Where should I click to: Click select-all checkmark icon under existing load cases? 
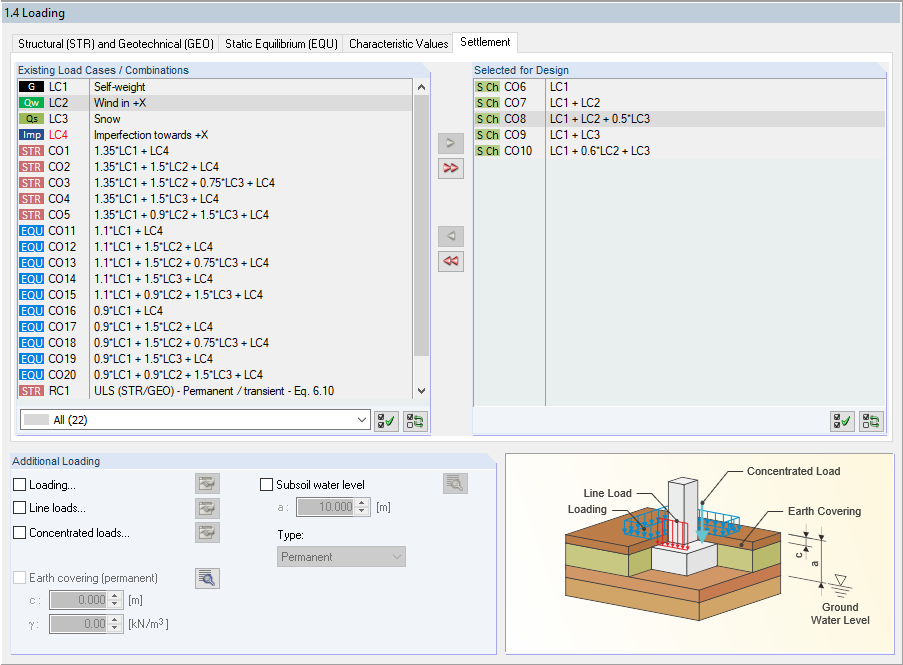pos(386,421)
